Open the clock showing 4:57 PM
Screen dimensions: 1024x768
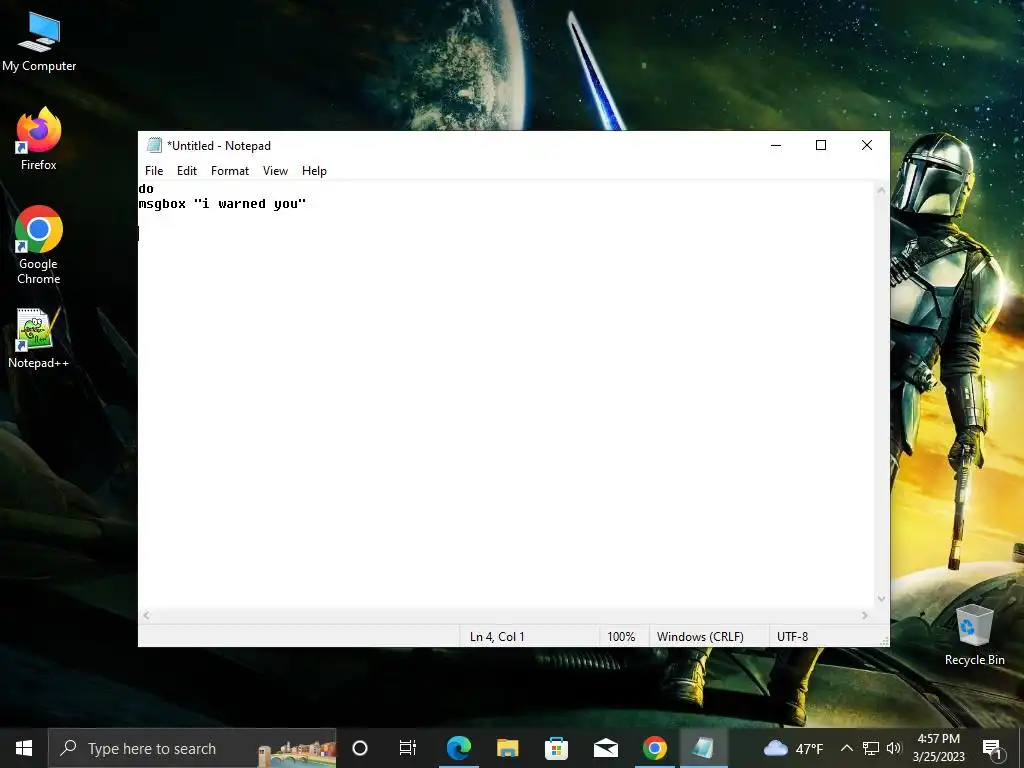click(938, 748)
